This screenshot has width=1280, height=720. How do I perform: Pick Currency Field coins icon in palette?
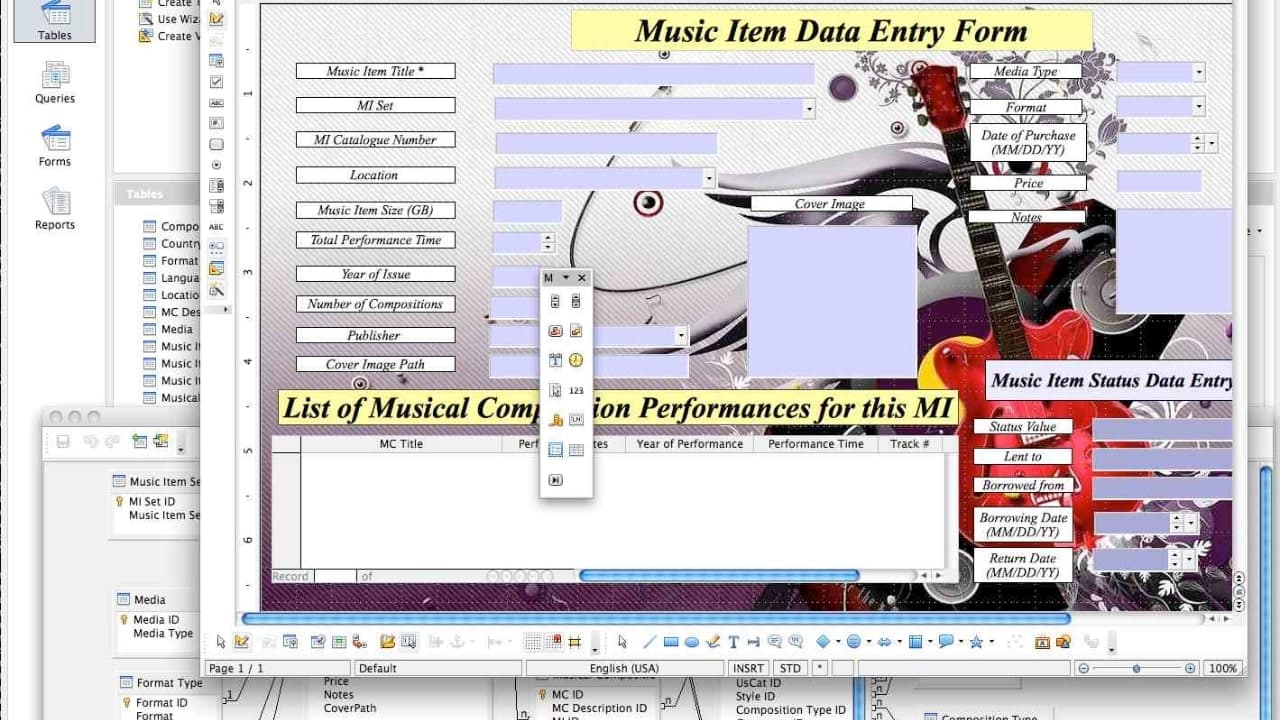click(x=555, y=420)
